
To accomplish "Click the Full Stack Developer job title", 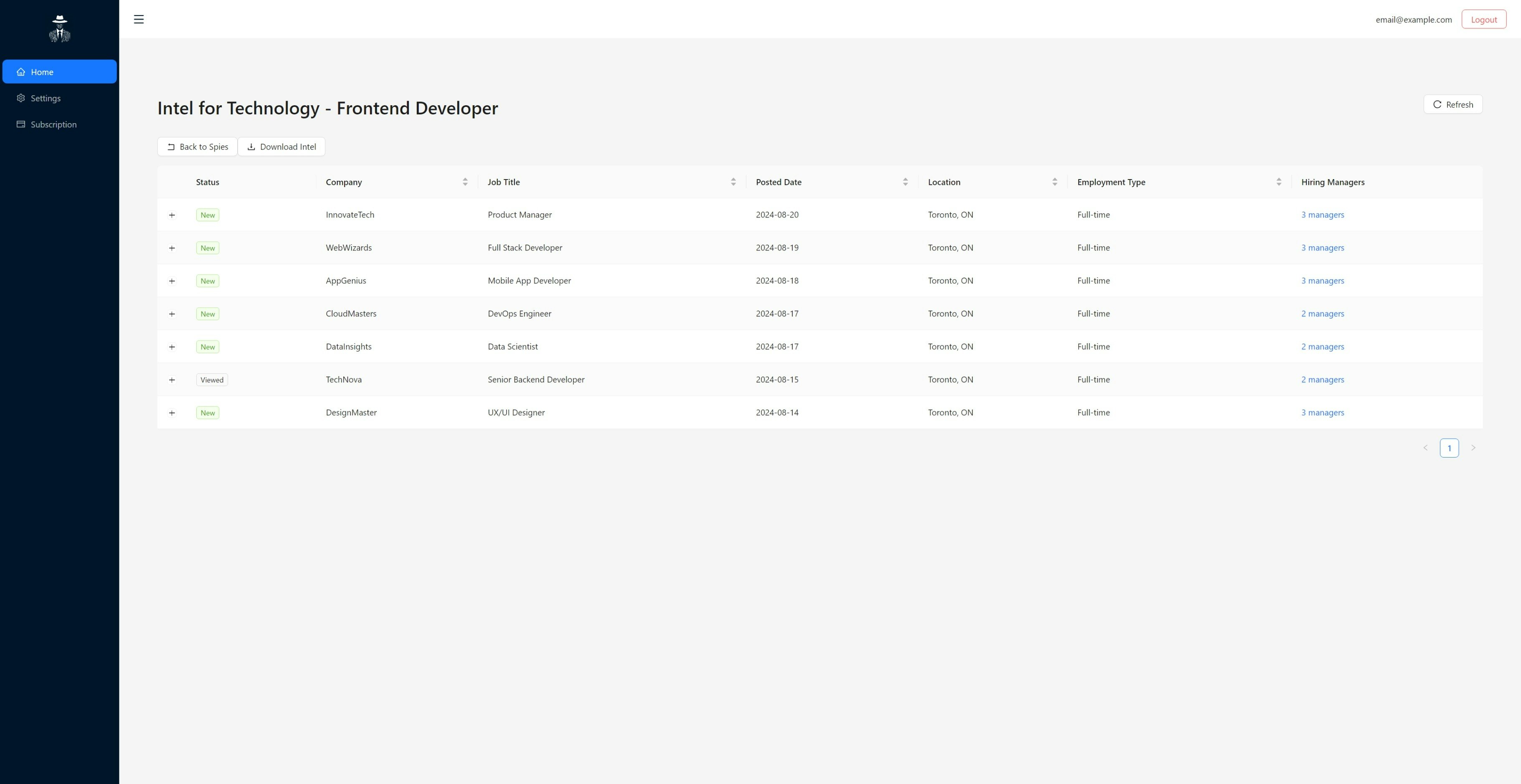I will tap(525, 248).
